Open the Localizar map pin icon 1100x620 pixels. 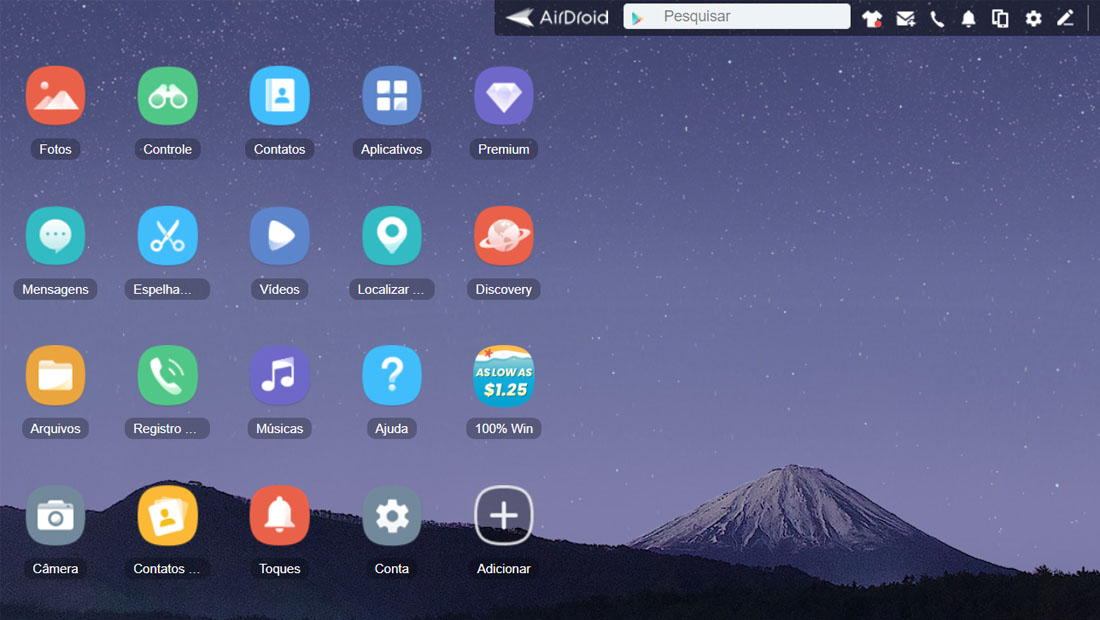[x=391, y=236]
